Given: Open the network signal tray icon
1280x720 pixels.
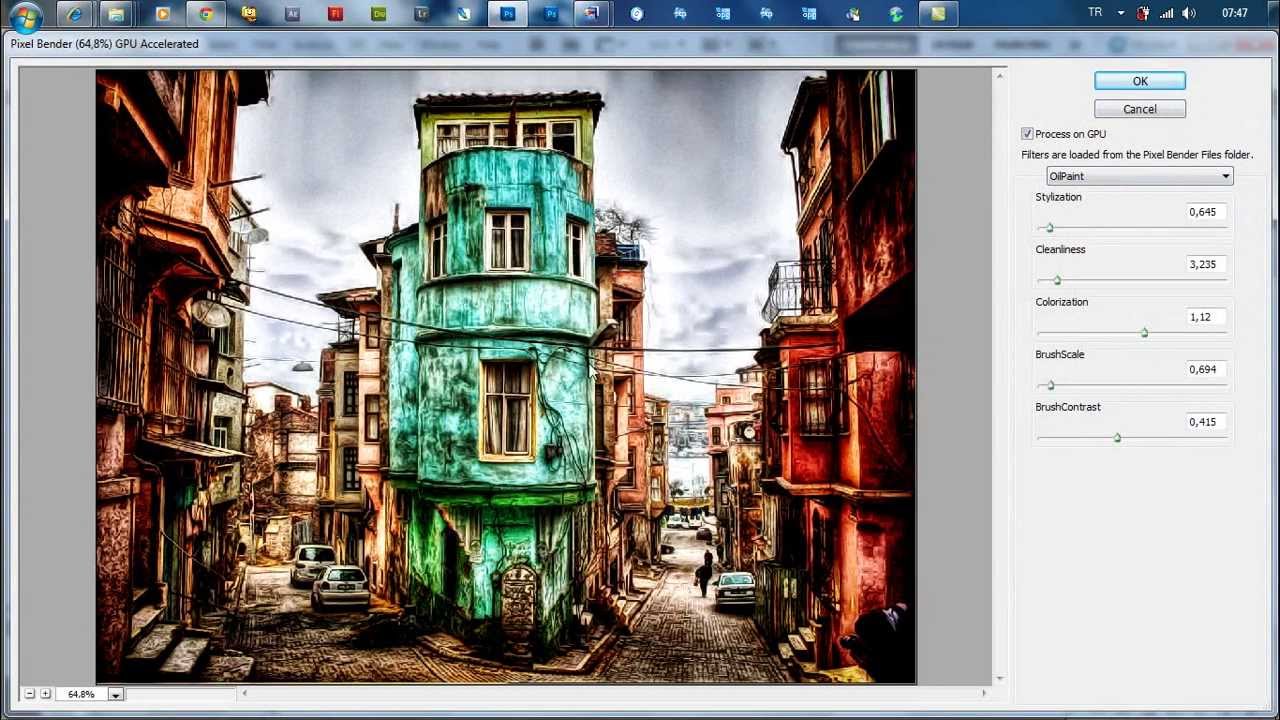Looking at the screenshot, I should [x=1166, y=14].
